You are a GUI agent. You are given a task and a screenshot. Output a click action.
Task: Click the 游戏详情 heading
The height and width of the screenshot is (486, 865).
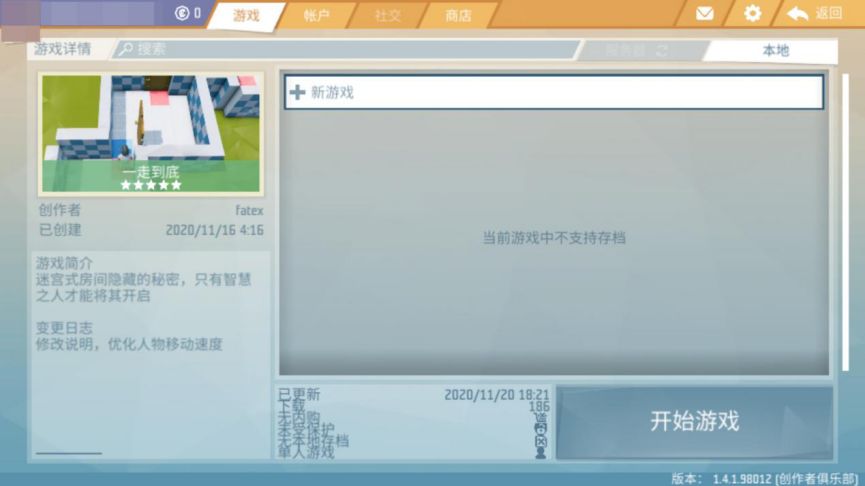click(x=62, y=49)
